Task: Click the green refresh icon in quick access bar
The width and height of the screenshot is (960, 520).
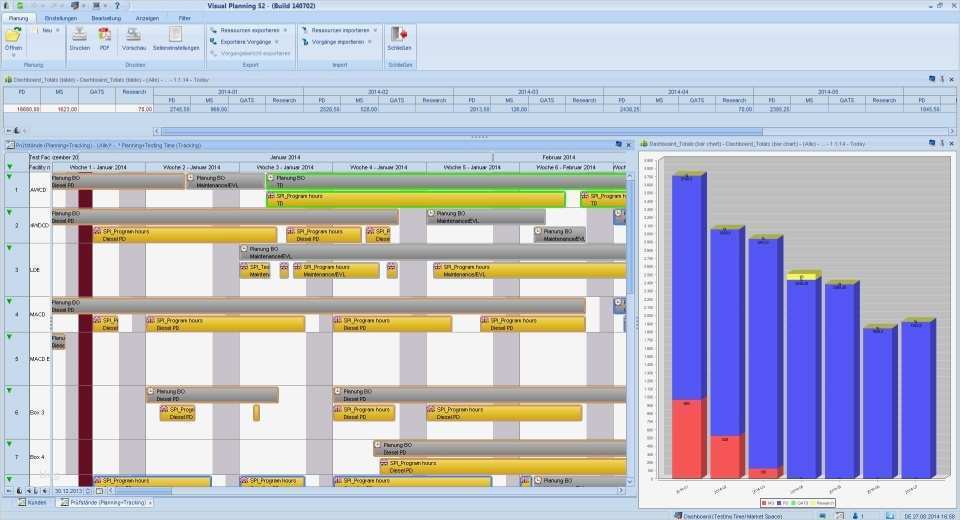Action: click(20, 6)
